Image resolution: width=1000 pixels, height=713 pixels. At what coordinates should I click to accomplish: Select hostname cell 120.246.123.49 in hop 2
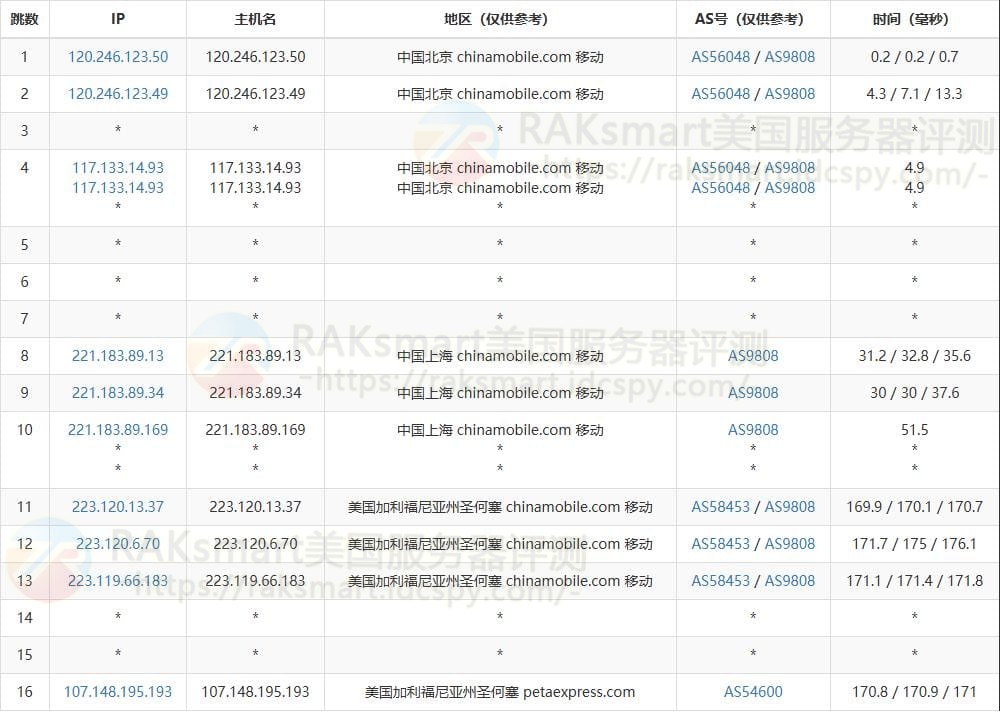[x=255, y=94]
